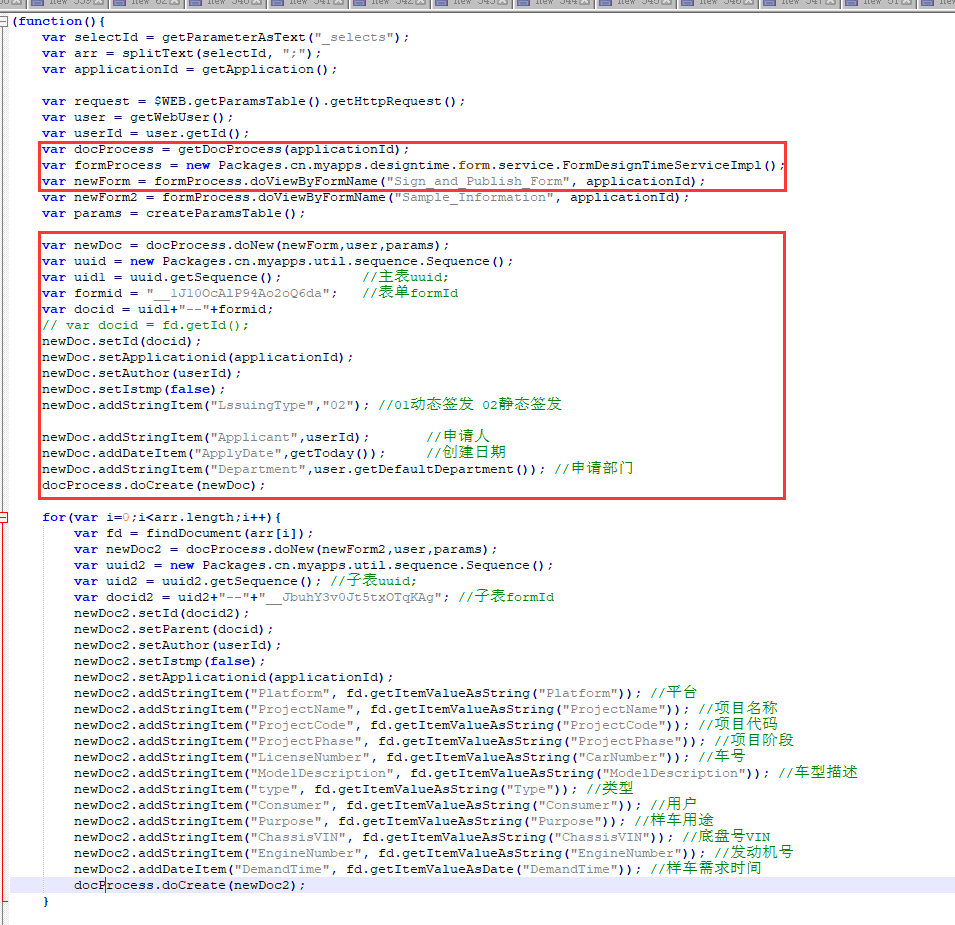The height and width of the screenshot is (925, 955).
Task: Click the comment '//用户'
Action: pos(673,804)
